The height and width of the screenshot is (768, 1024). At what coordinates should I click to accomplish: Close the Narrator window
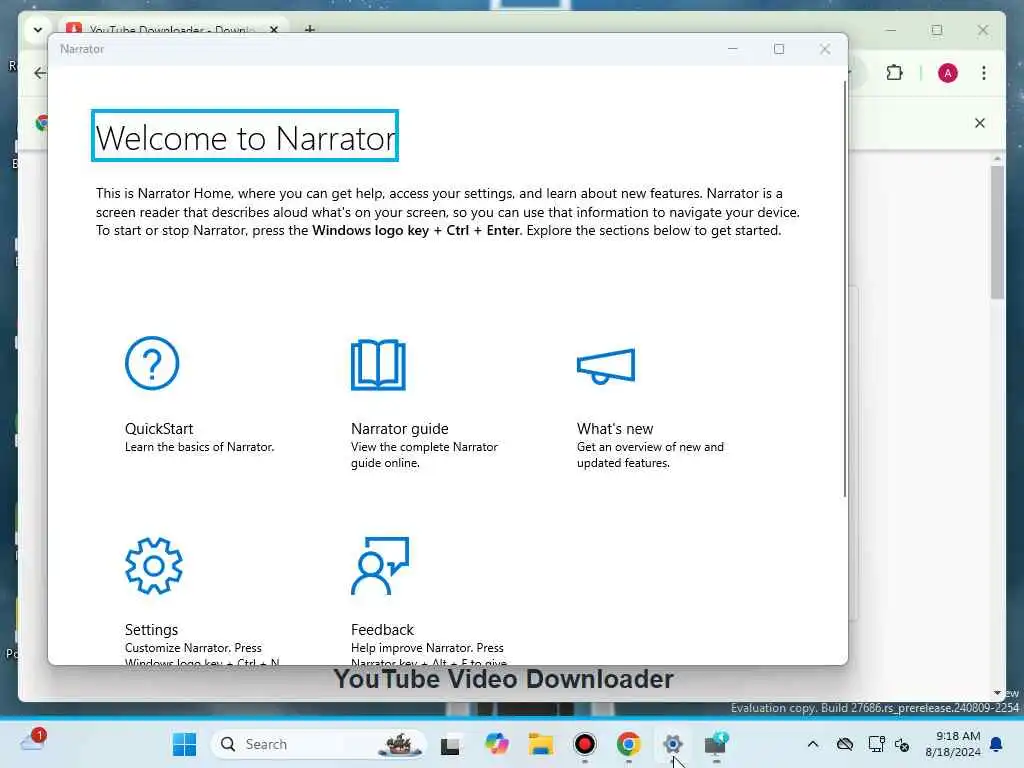(x=825, y=49)
